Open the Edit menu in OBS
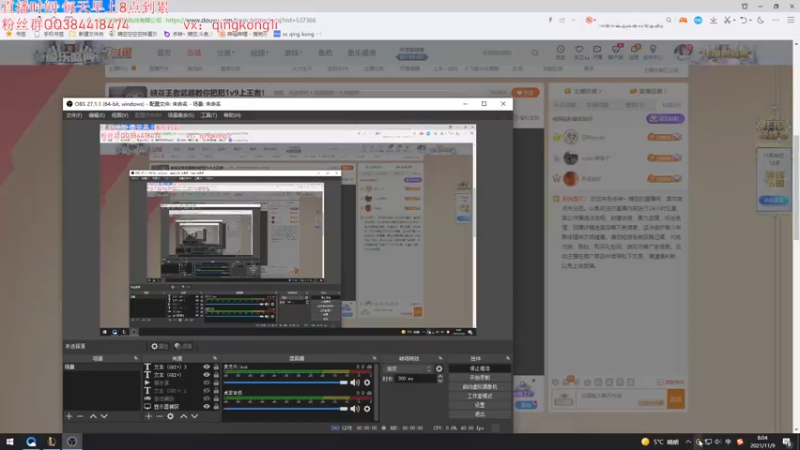 click(96, 115)
